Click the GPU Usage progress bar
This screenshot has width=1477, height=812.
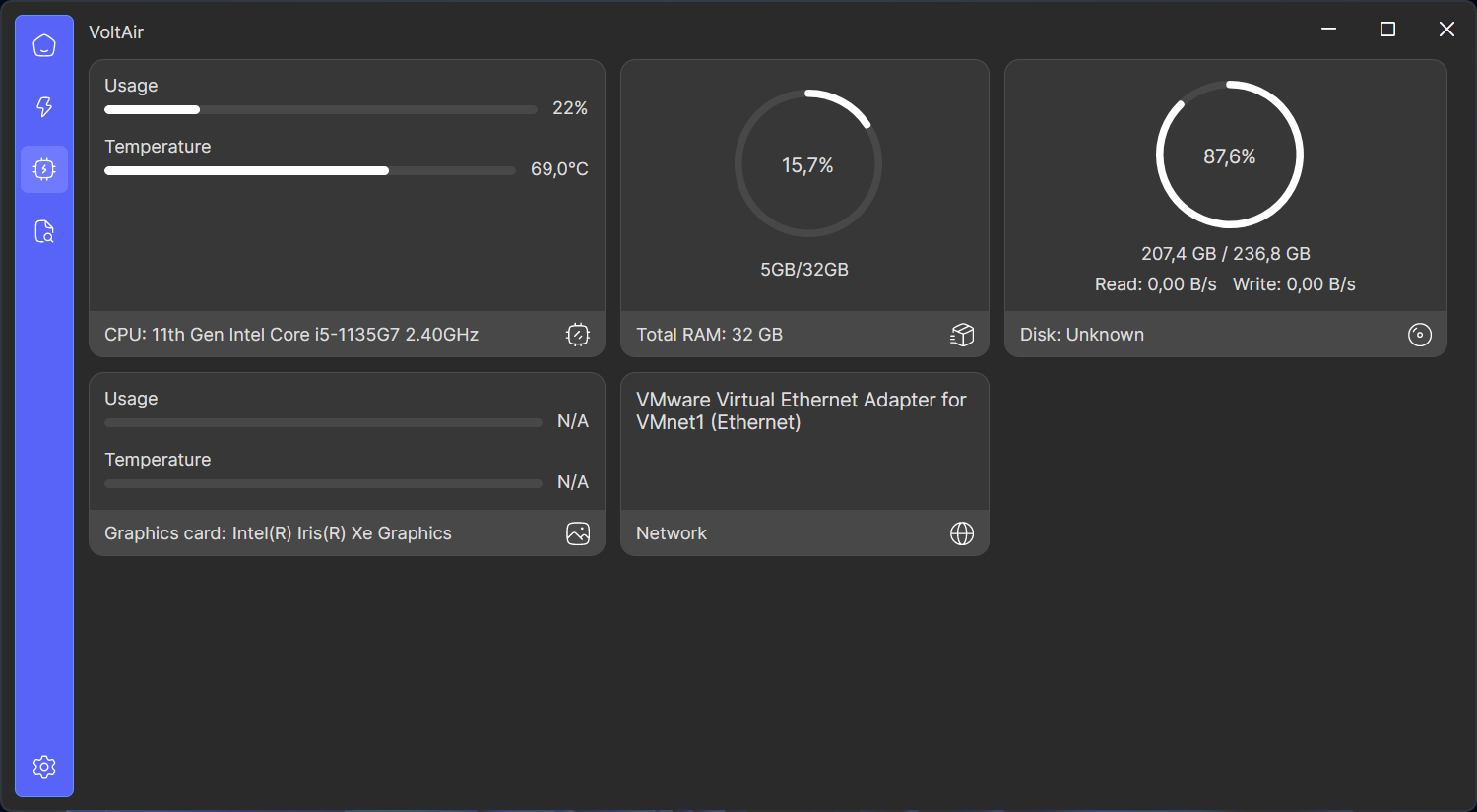[323, 422]
